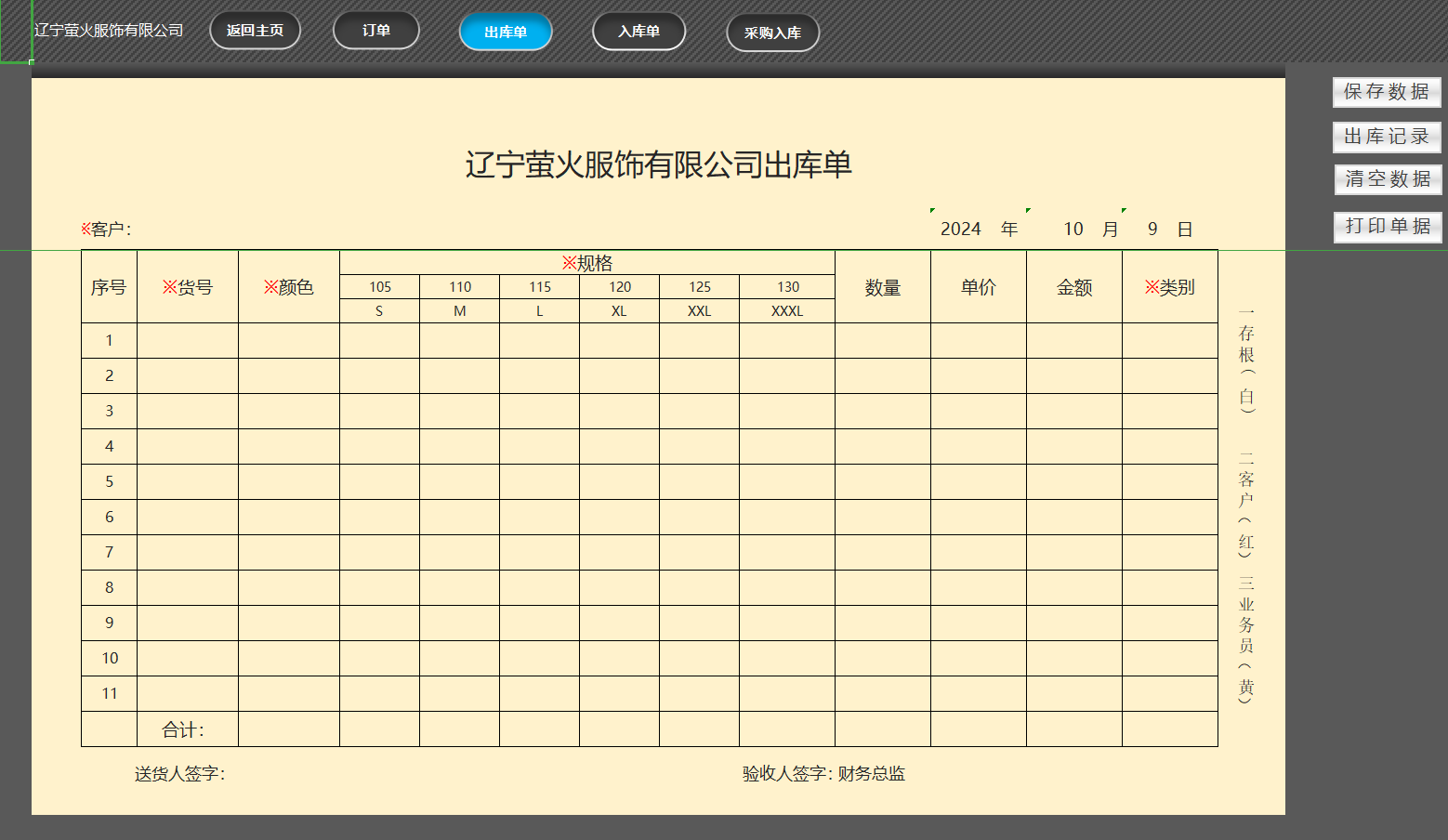1448x840 pixels.
Task: Select the year cell showing 2024
Action: [961, 230]
